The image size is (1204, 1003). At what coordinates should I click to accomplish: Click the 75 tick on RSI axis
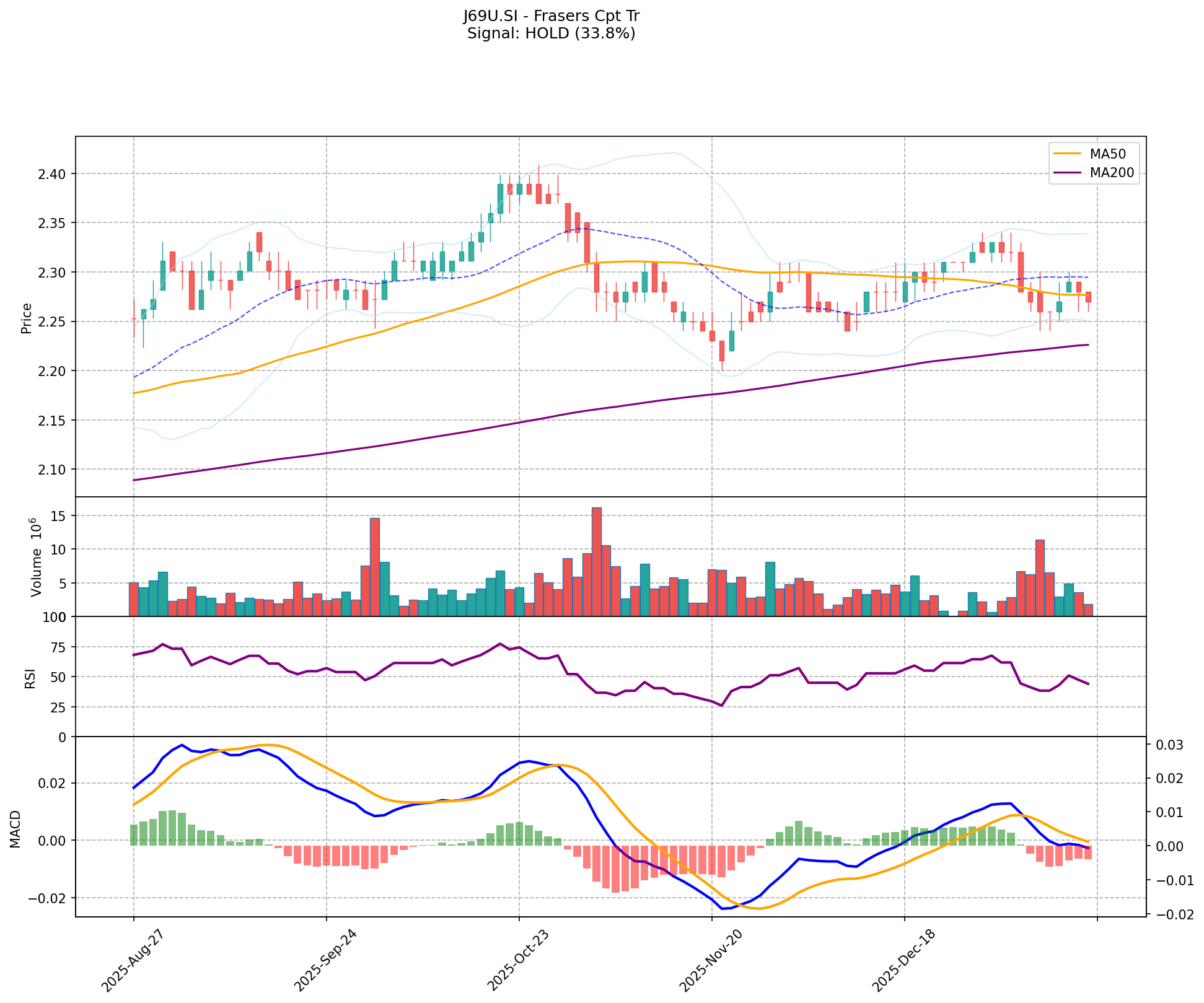(x=58, y=648)
